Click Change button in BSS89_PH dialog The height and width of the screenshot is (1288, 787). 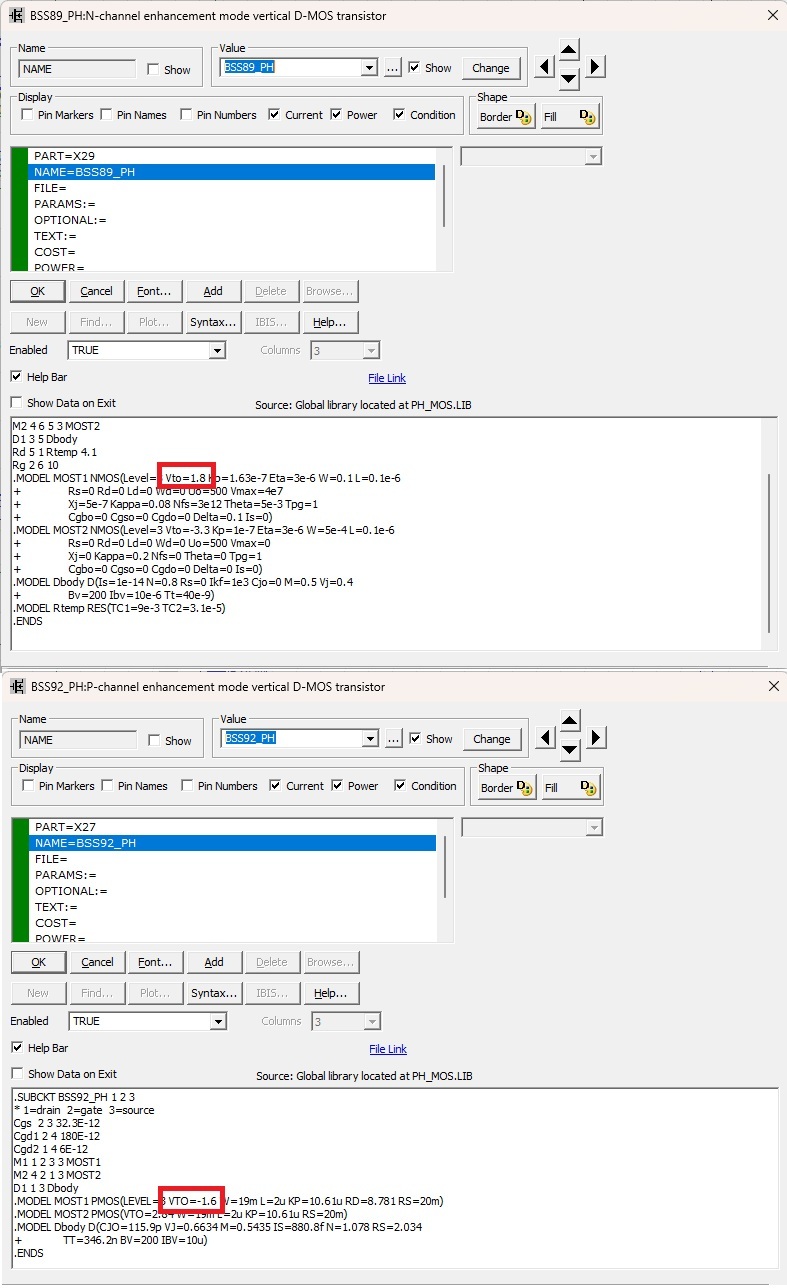coord(491,68)
